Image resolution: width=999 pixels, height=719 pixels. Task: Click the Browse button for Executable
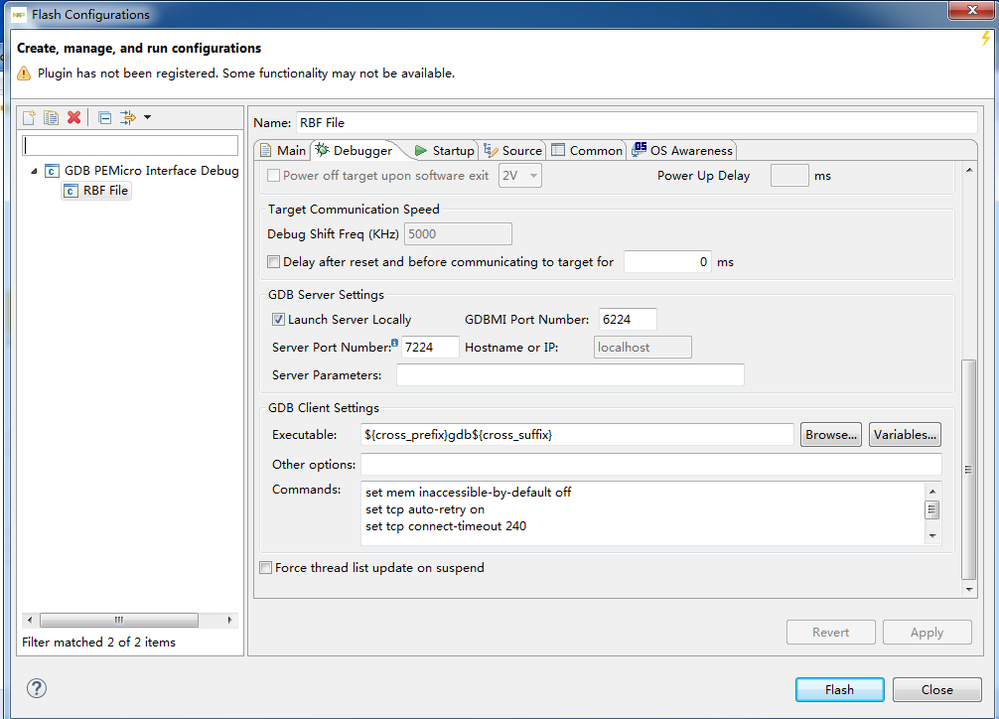point(831,435)
